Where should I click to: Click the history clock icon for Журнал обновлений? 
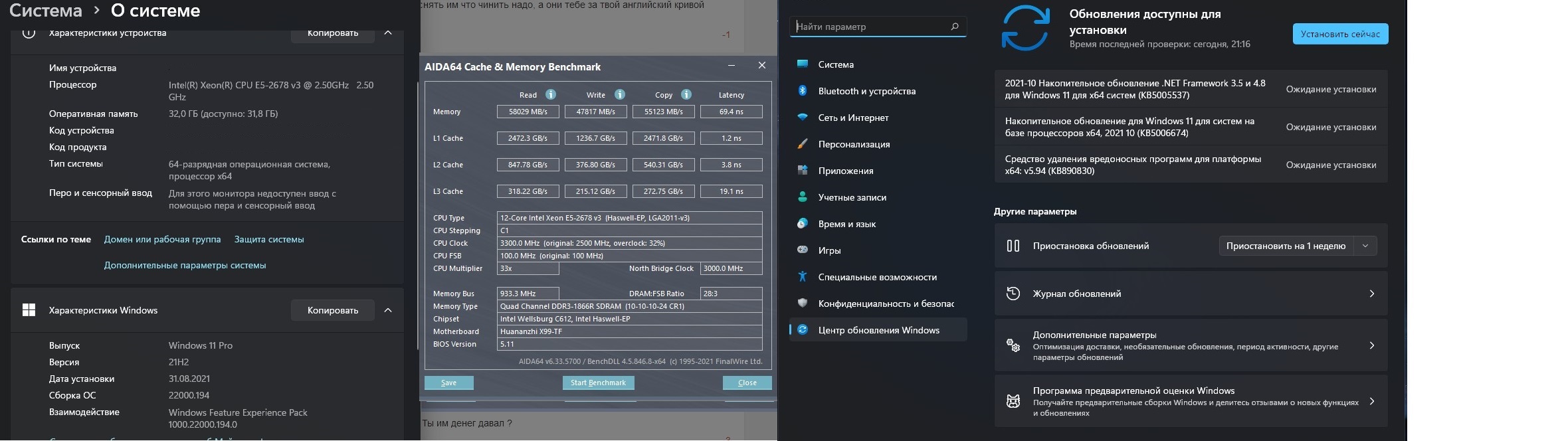click(1013, 294)
